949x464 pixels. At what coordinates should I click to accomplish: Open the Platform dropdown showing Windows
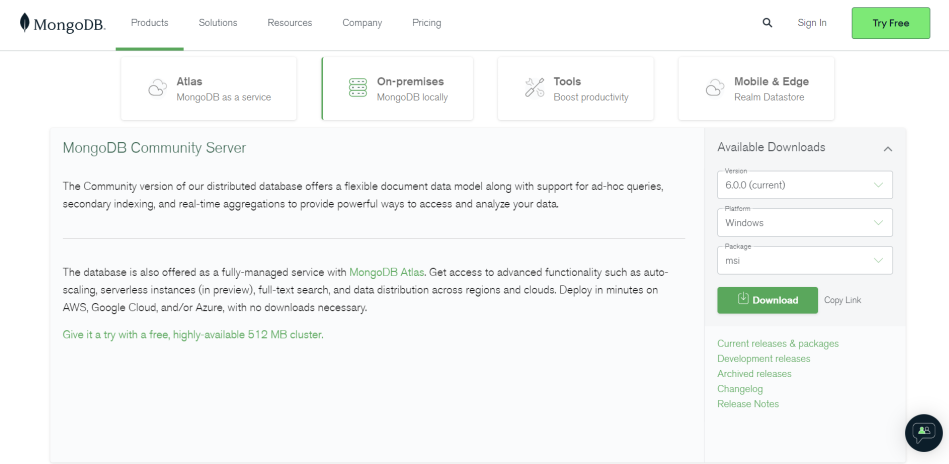[804, 223]
